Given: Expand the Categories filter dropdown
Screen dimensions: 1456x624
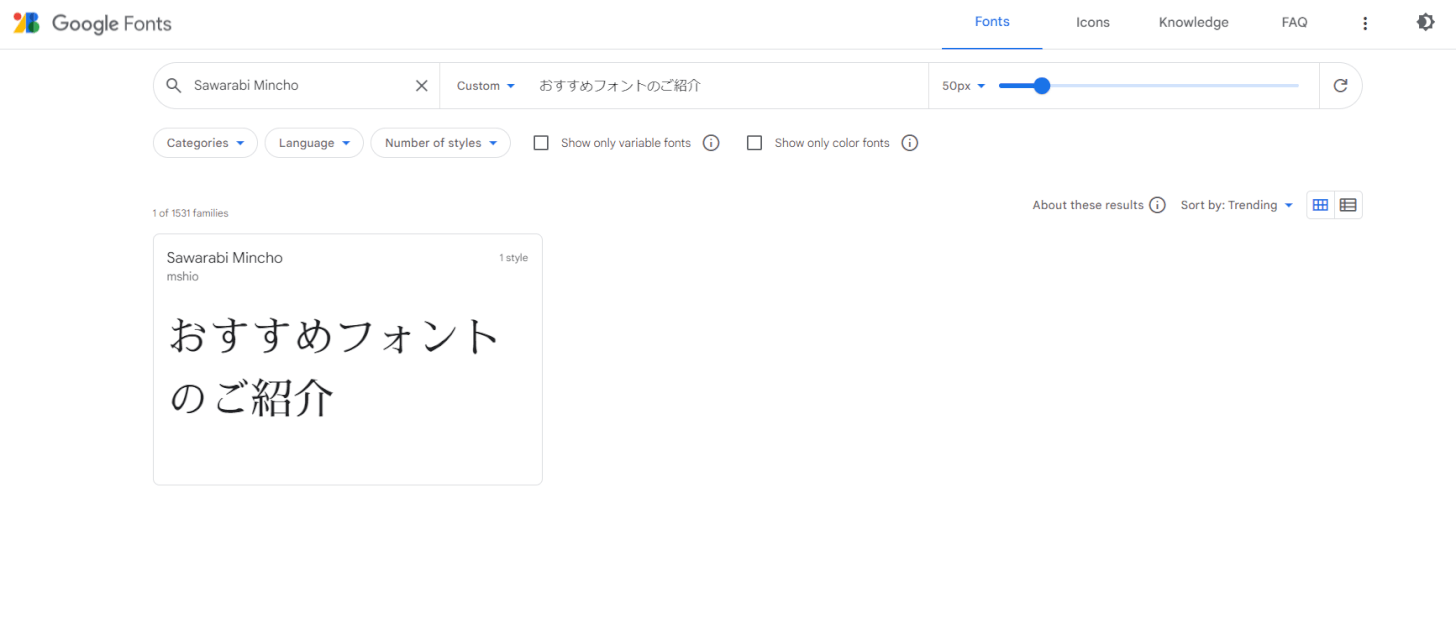Looking at the screenshot, I should [x=205, y=143].
